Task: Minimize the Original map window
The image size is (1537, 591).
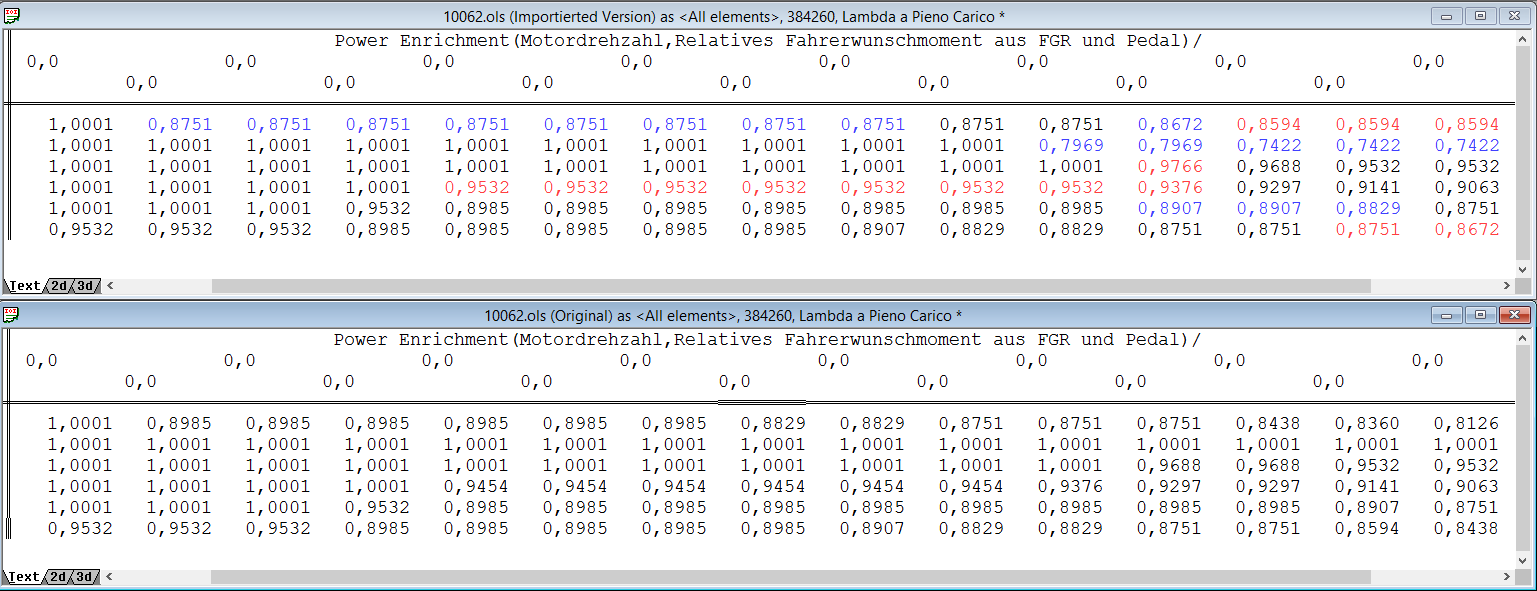Action: pyautogui.click(x=1448, y=315)
